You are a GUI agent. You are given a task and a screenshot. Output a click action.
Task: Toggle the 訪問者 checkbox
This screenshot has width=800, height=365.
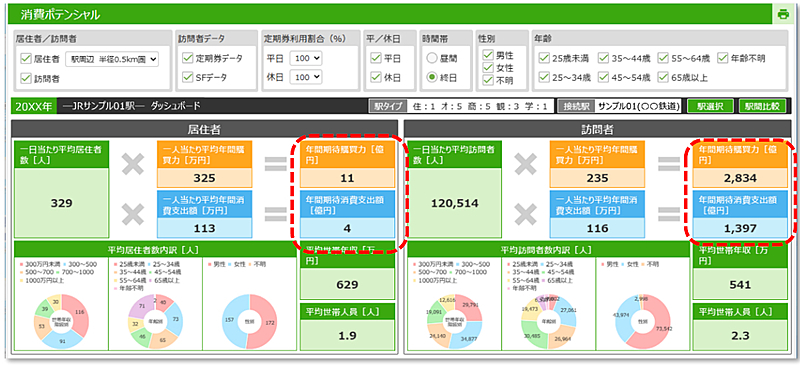click(26, 78)
